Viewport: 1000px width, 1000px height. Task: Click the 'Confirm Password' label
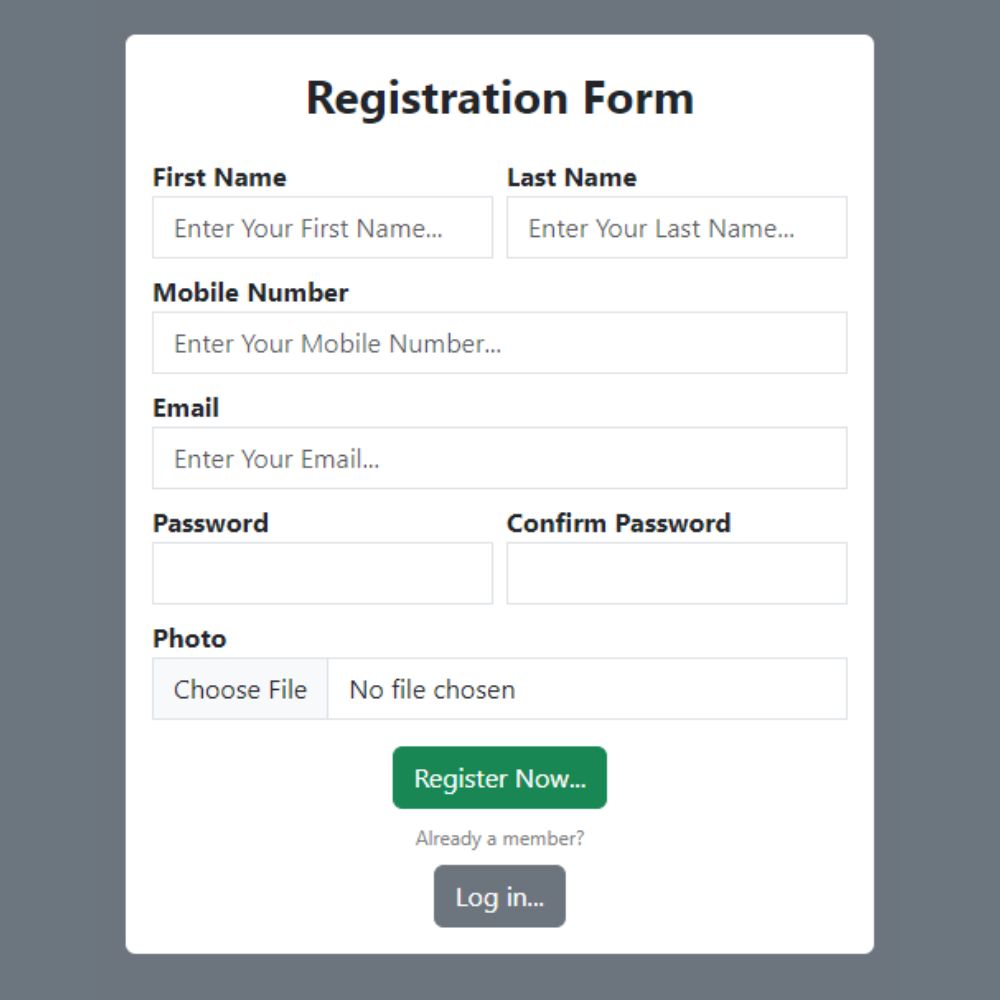[x=619, y=524]
